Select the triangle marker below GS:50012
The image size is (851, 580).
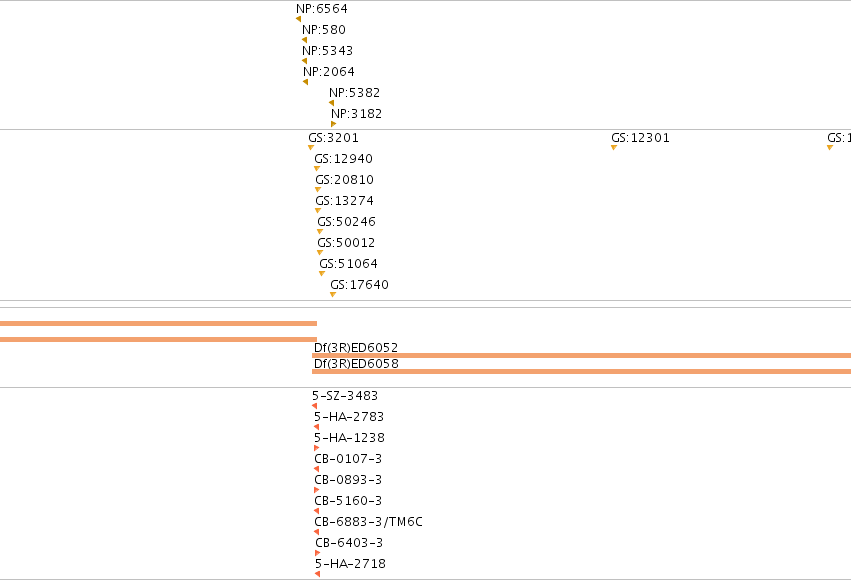(x=320, y=253)
